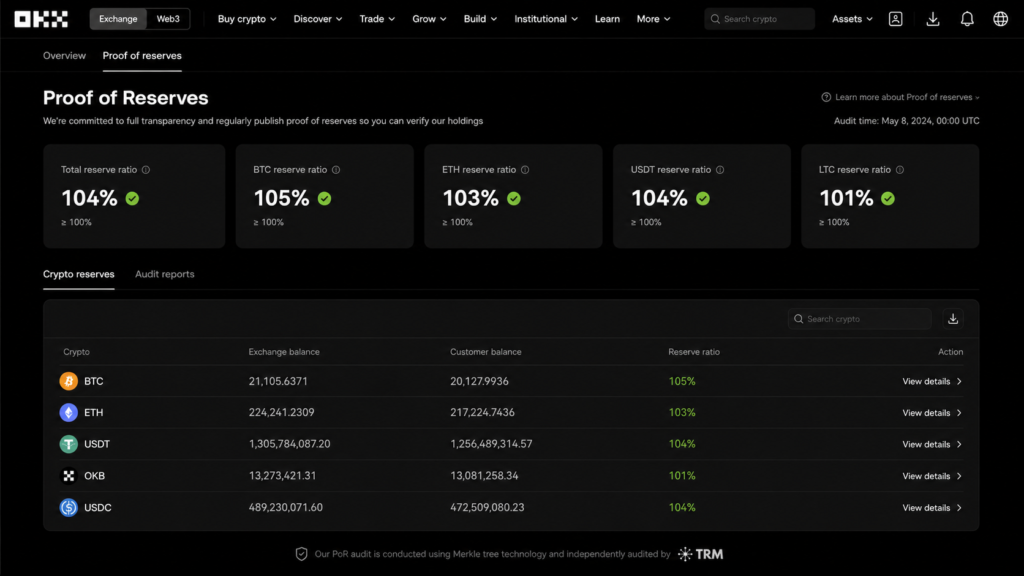Expand the Institutional menu
This screenshot has width=1024, height=576.
(x=545, y=19)
